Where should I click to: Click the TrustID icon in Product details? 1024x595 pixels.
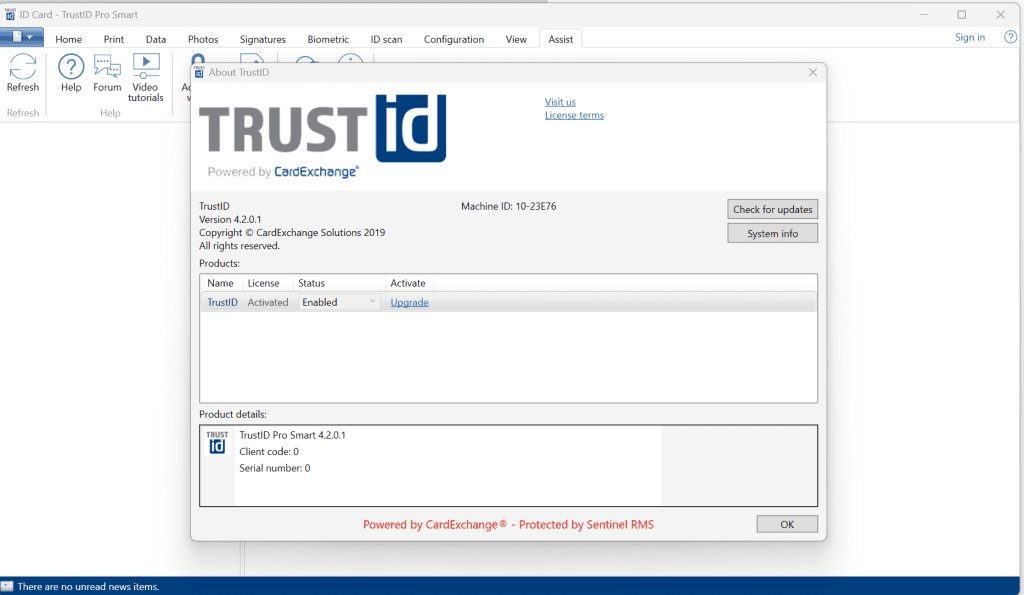[217, 442]
